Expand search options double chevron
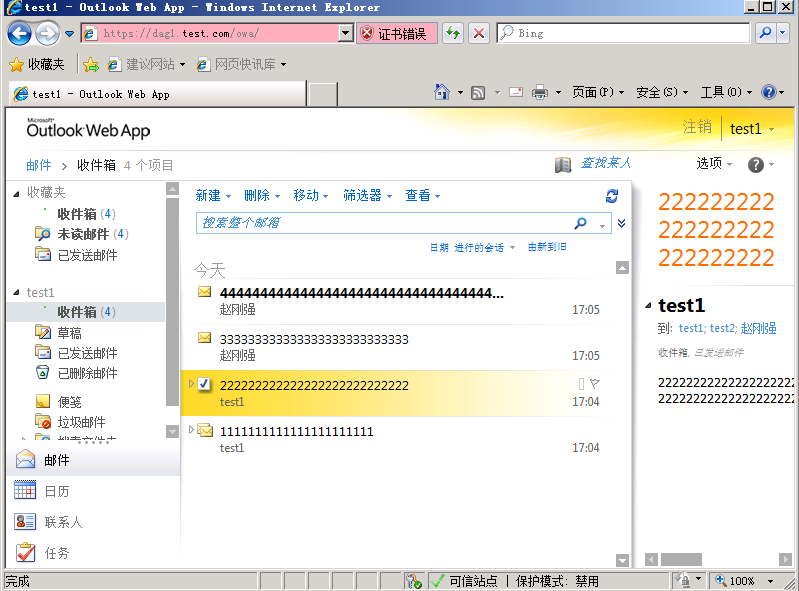 (621, 223)
